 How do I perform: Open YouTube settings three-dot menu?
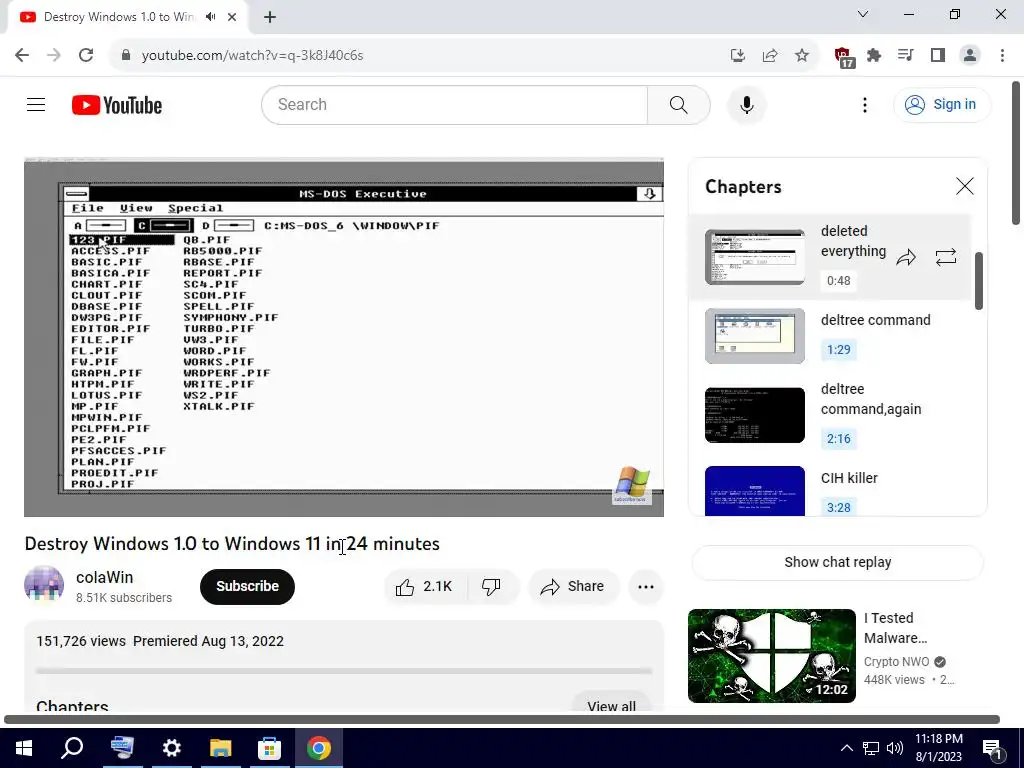[865, 104]
